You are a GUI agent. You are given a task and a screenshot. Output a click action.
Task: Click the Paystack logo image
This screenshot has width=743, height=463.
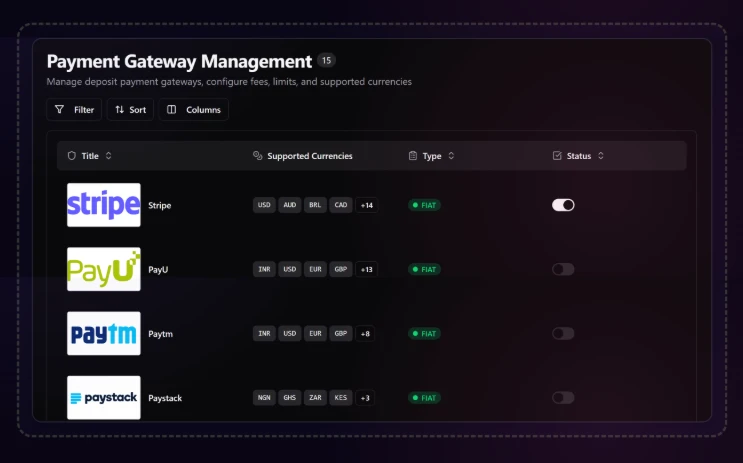(103, 398)
